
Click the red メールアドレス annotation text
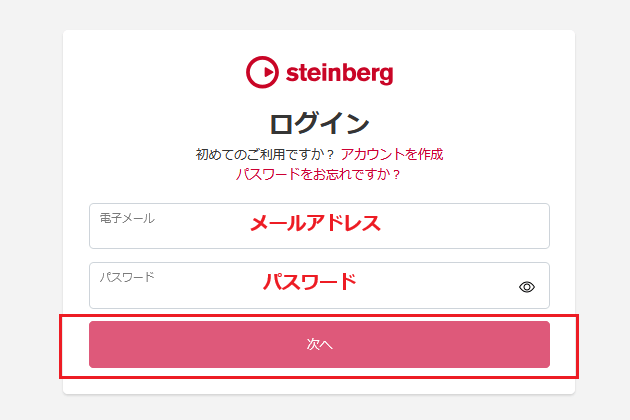click(x=315, y=223)
